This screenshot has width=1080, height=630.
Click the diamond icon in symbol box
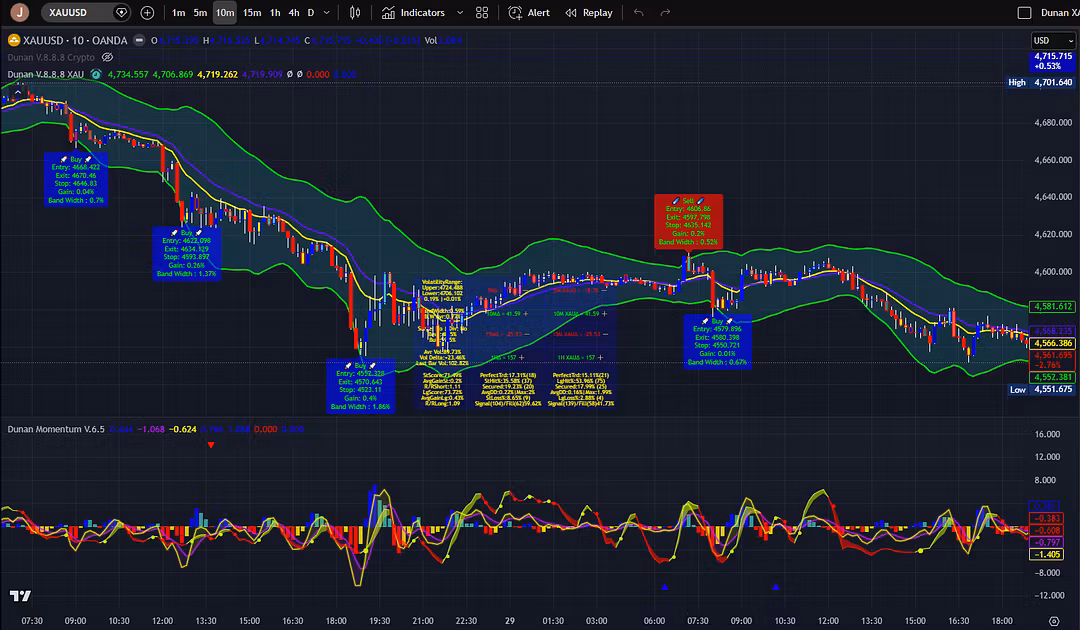coord(121,12)
